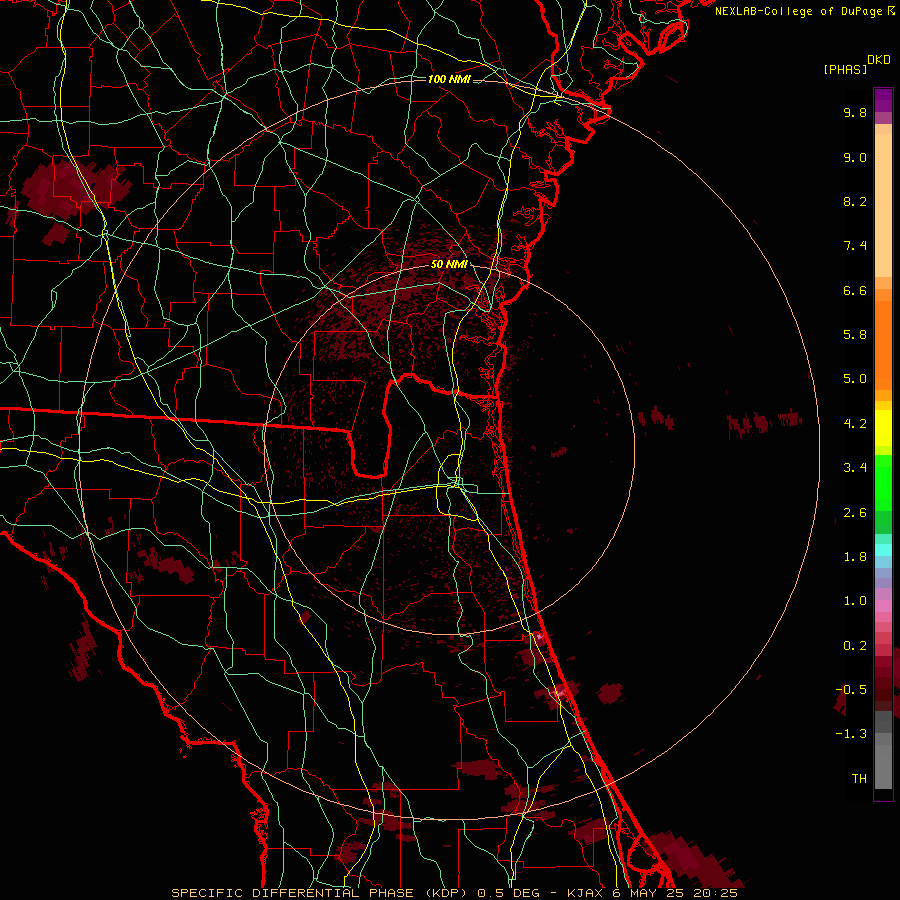Click the 3.4 scale value

[x=855, y=468]
